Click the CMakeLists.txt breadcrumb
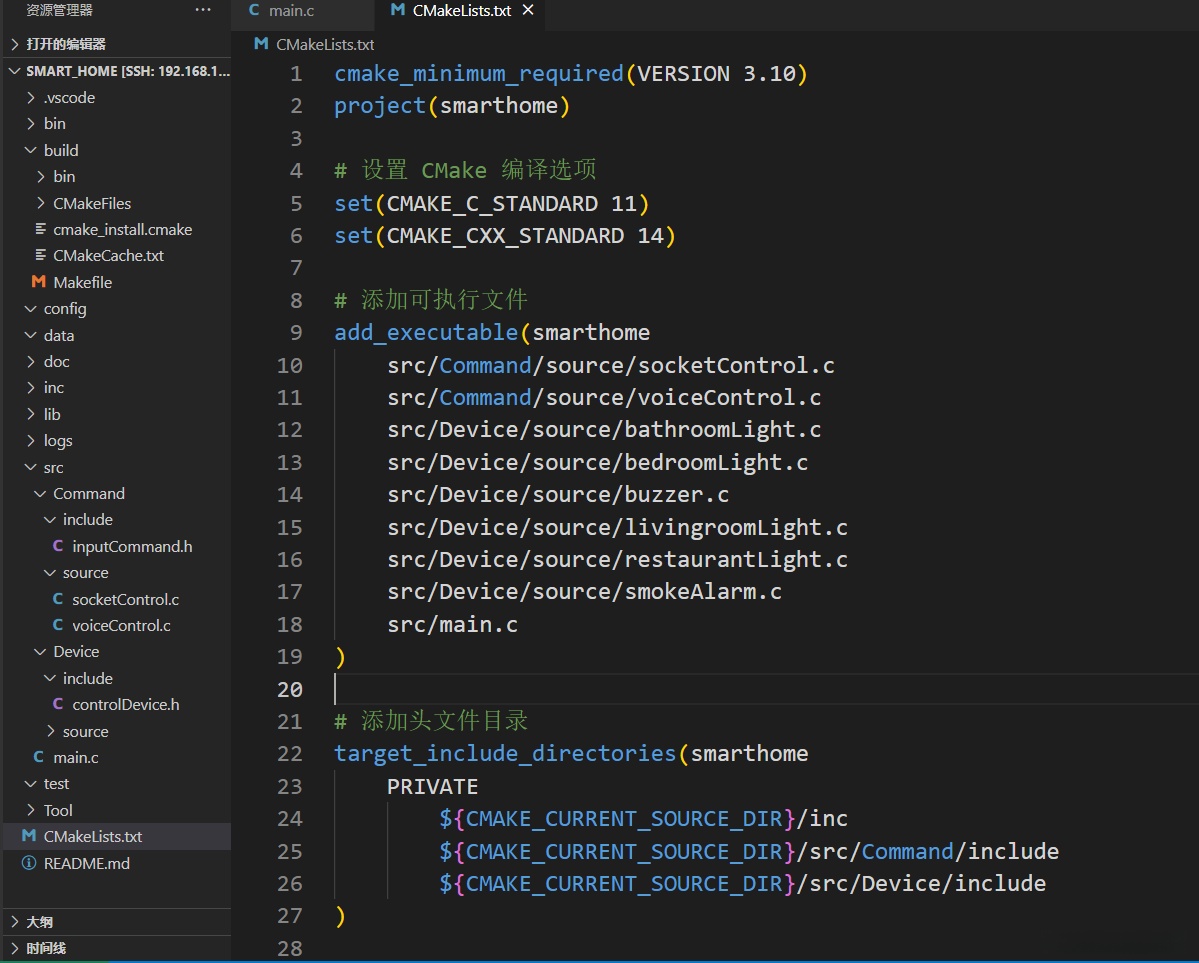1199x963 pixels. coord(324,44)
